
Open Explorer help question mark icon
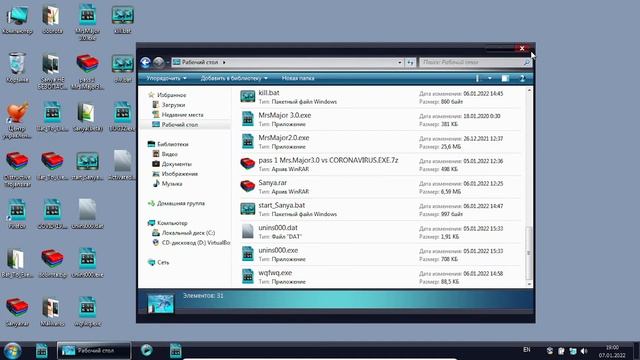(522, 78)
